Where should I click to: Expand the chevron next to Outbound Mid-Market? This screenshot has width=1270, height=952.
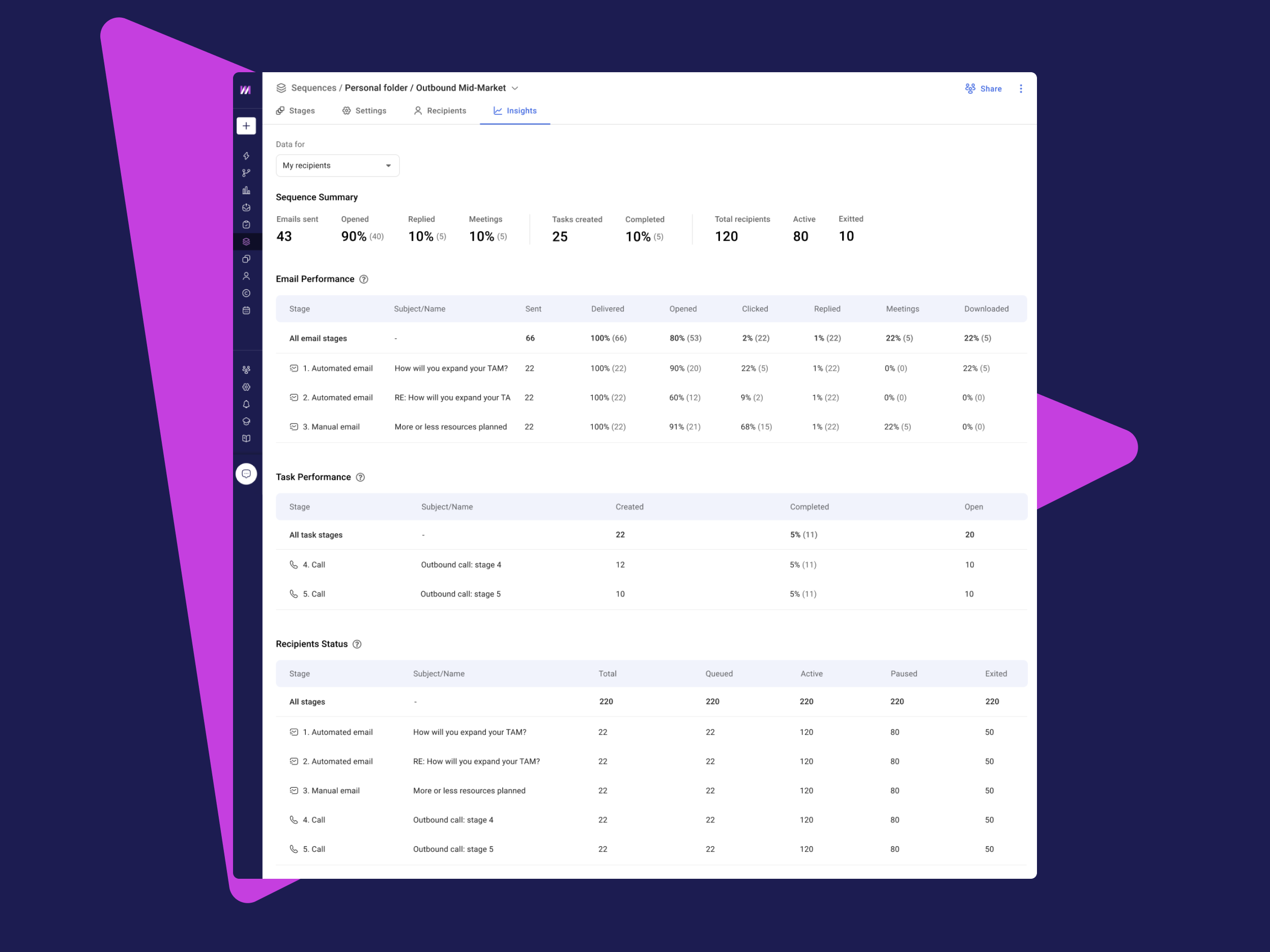click(x=515, y=88)
